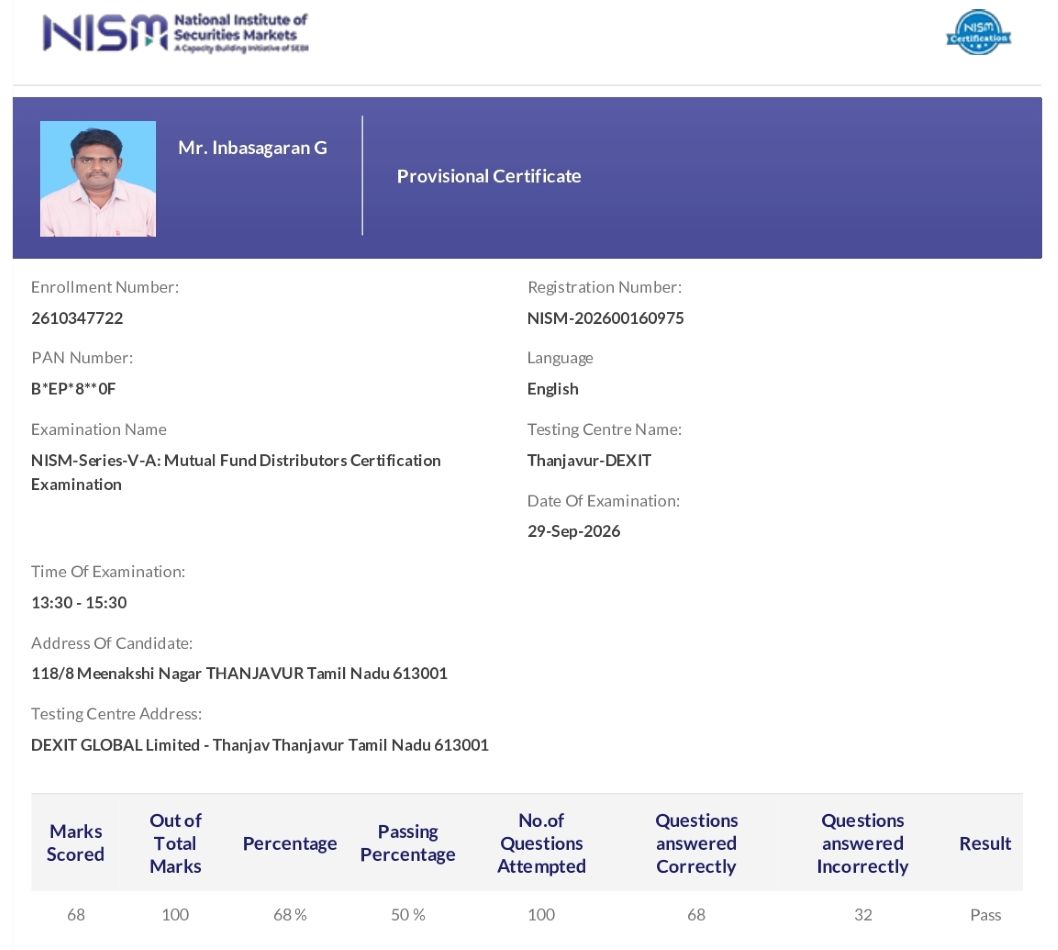This screenshot has width=1058, height=950.
Task: Click the Language label
Action: pyautogui.click(x=560, y=358)
